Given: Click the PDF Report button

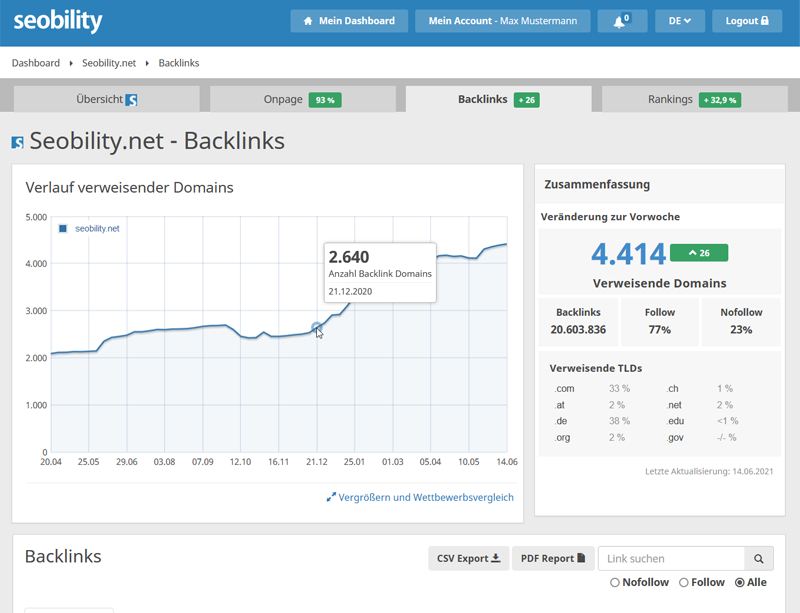Looking at the screenshot, I should [553, 558].
